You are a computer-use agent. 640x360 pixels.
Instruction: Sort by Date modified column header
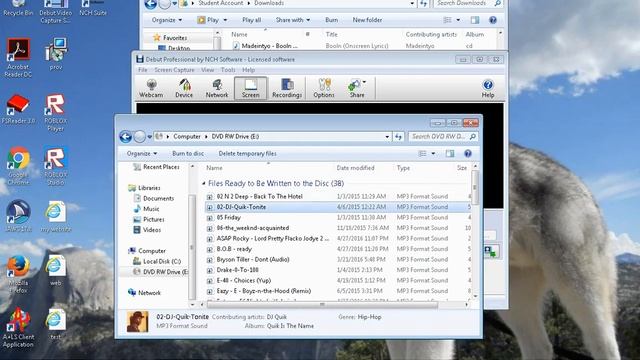pyautogui.click(x=355, y=168)
